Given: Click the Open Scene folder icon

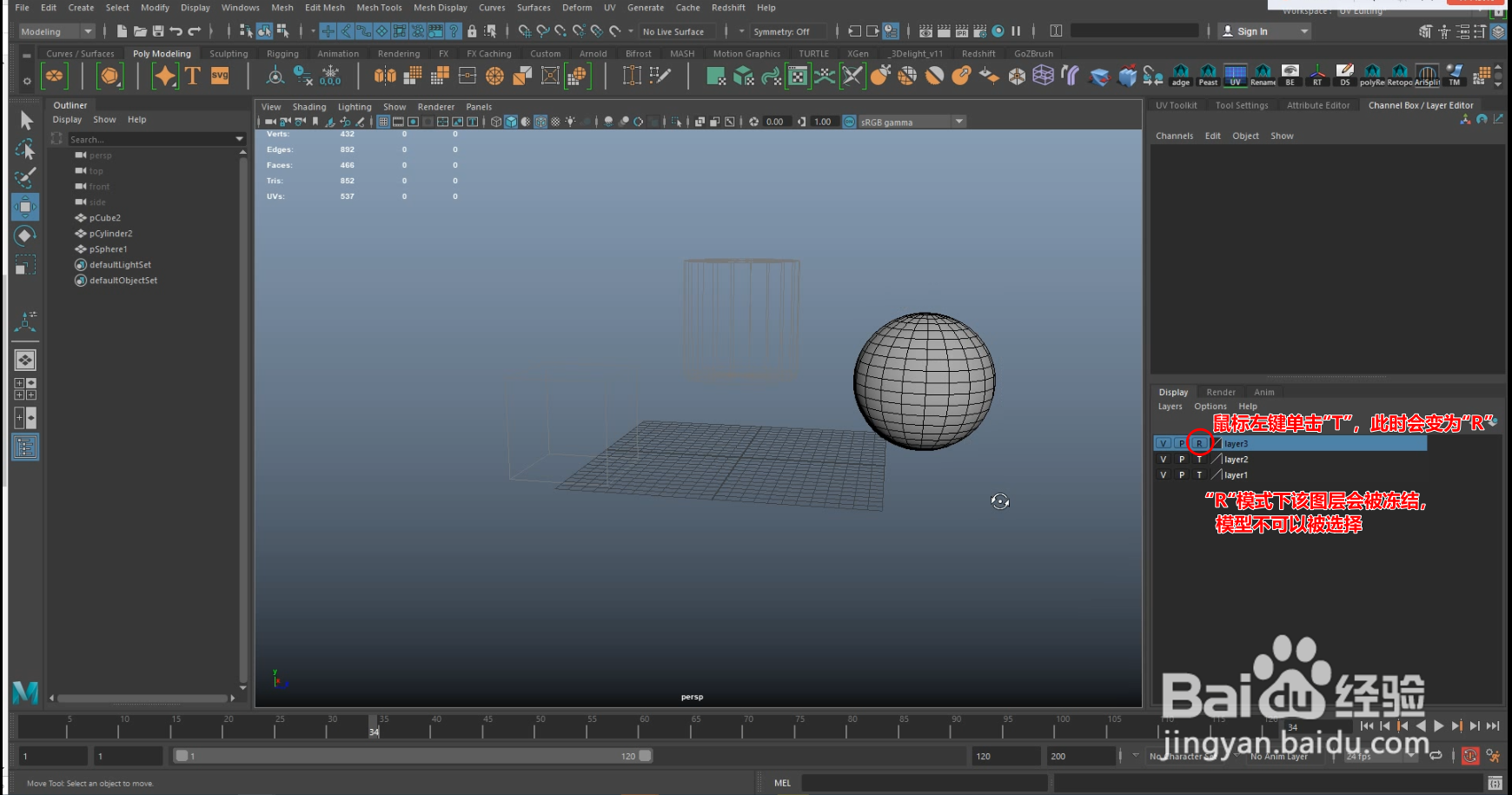Looking at the screenshot, I should (x=140, y=31).
